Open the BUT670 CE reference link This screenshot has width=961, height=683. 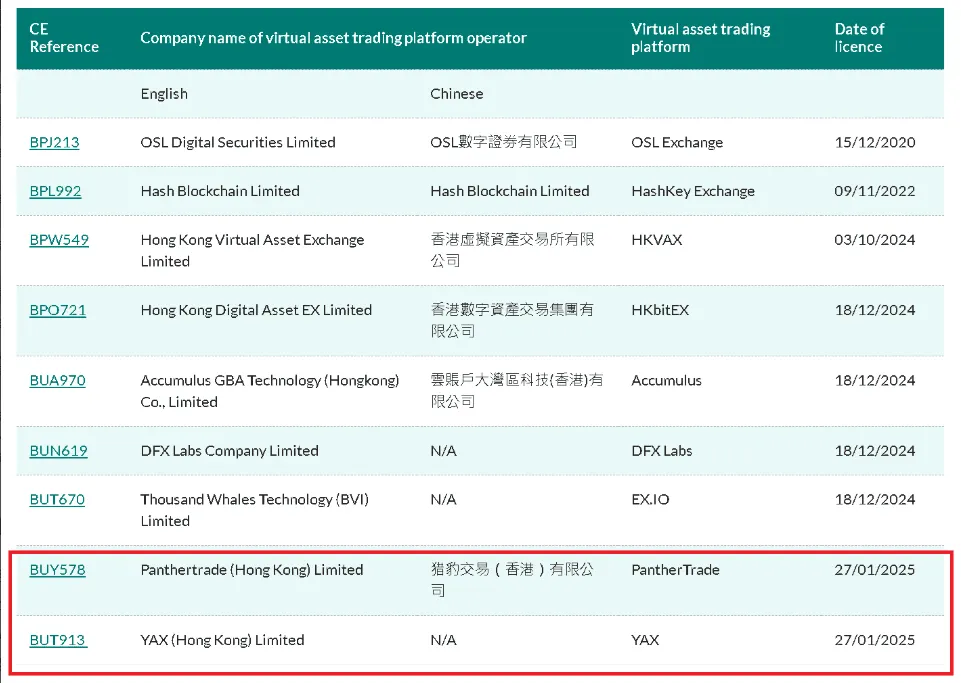point(57,500)
